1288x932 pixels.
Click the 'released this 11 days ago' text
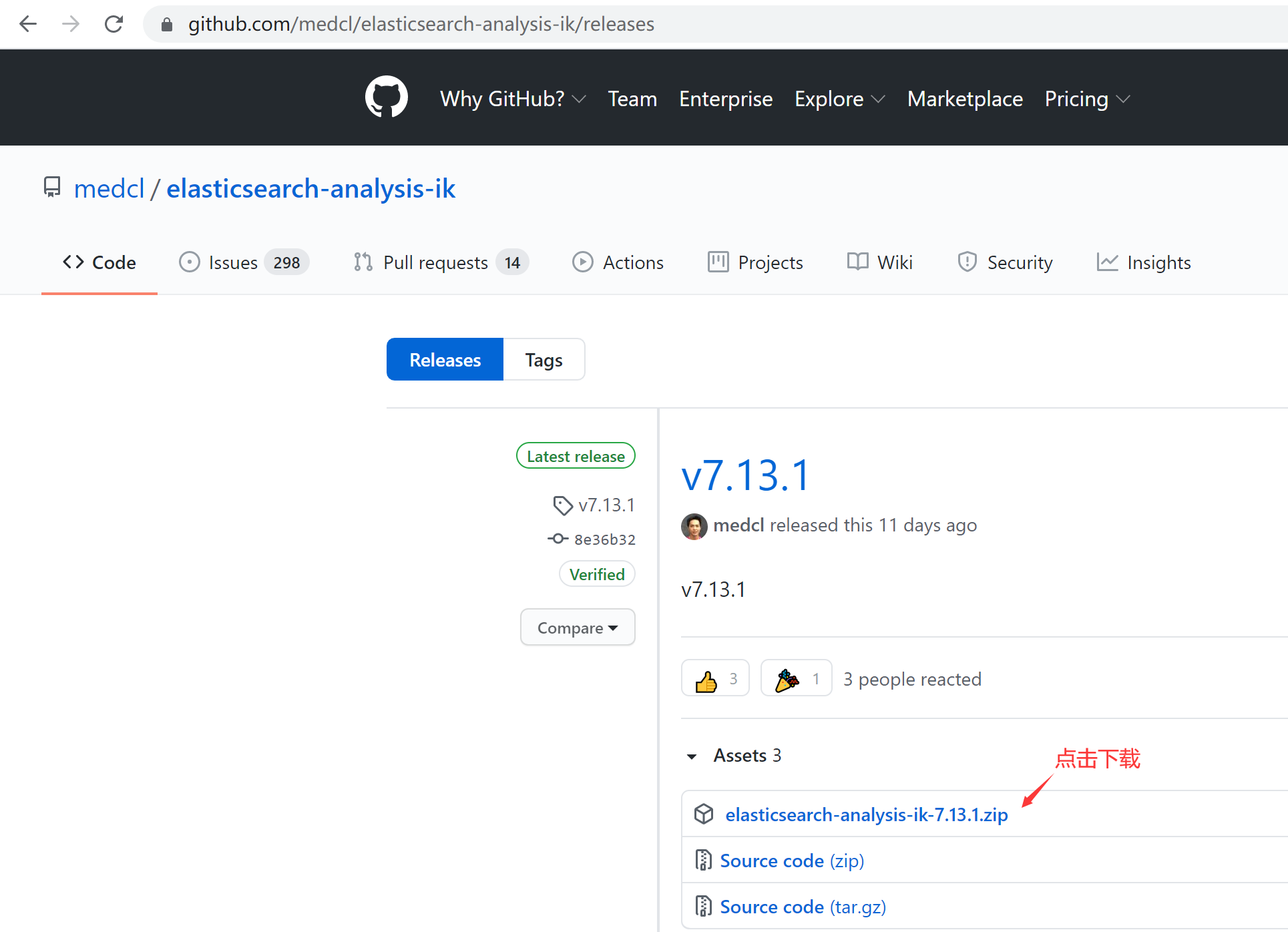[x=873, y=525]
